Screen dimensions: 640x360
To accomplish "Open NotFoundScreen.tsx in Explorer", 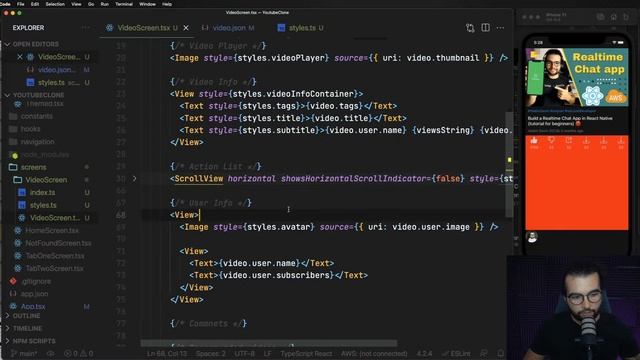I will pos(58,243).
